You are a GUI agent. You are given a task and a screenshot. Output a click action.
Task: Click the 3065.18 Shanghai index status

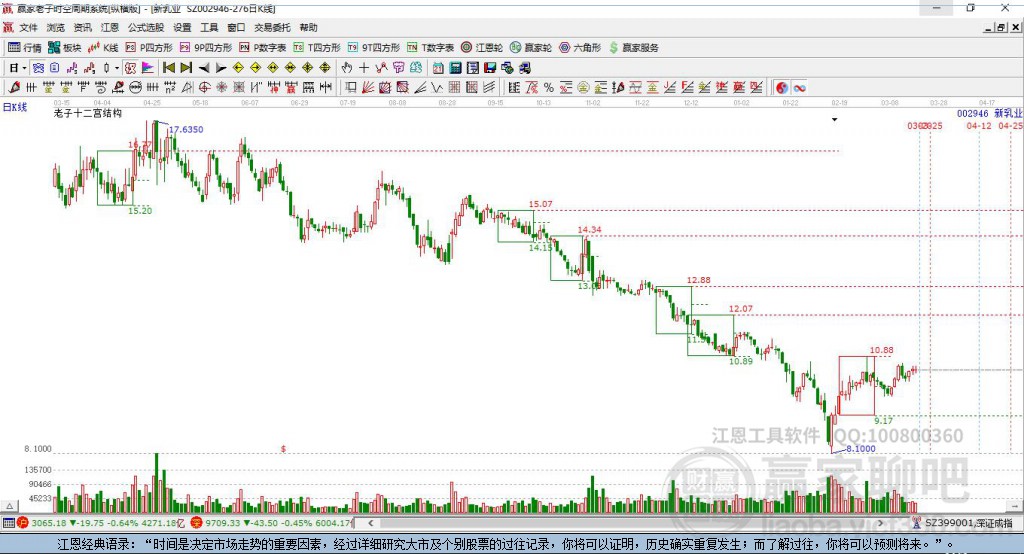[x=49, y=523]
